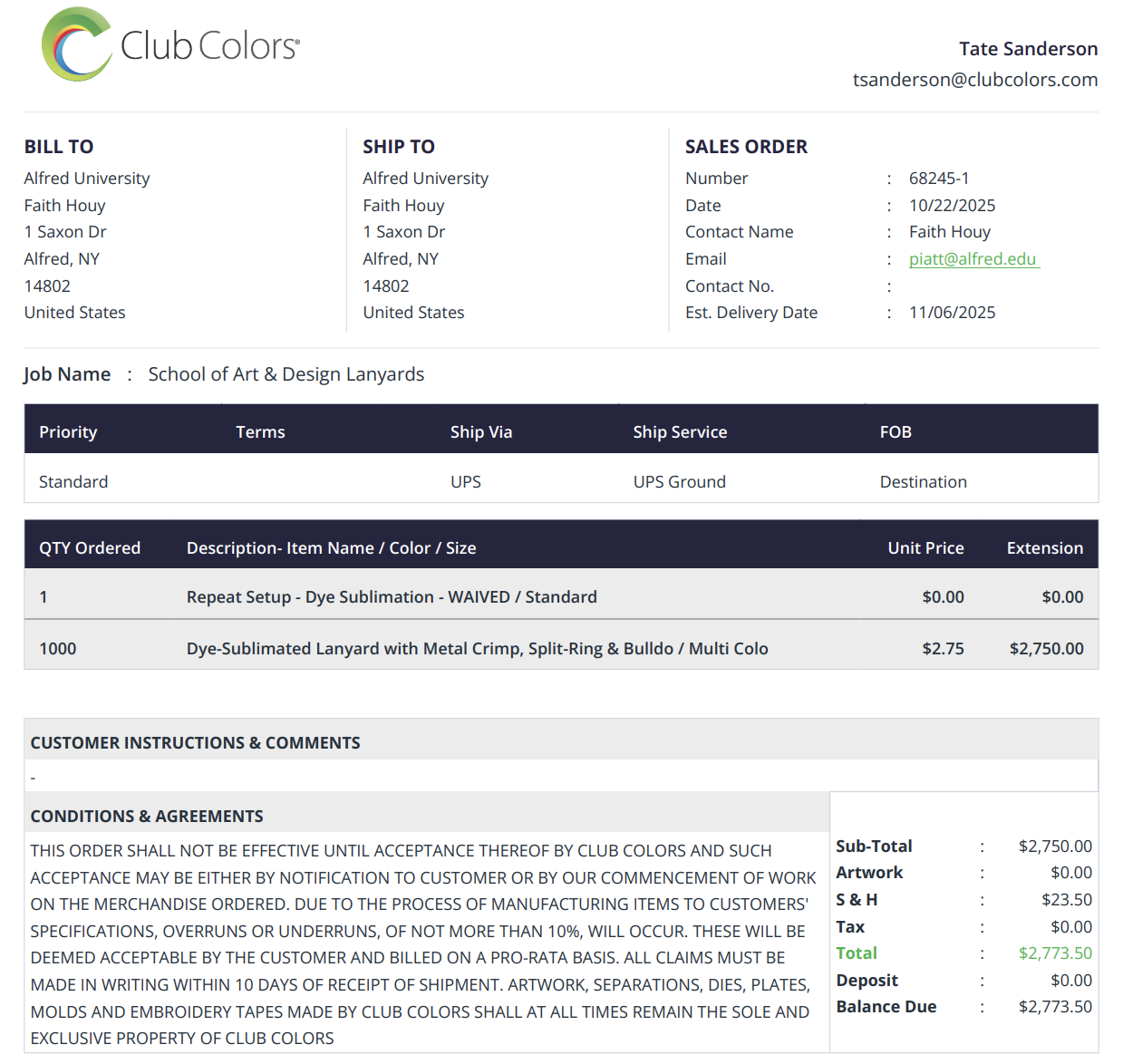Click the S & H amount $23.50
Screen dimensions: 1123x1064
[1066, 900]
